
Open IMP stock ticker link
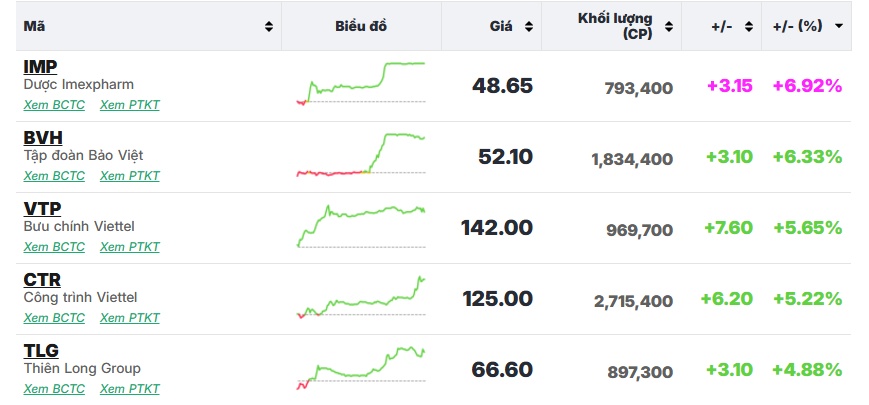click(40, 67)
